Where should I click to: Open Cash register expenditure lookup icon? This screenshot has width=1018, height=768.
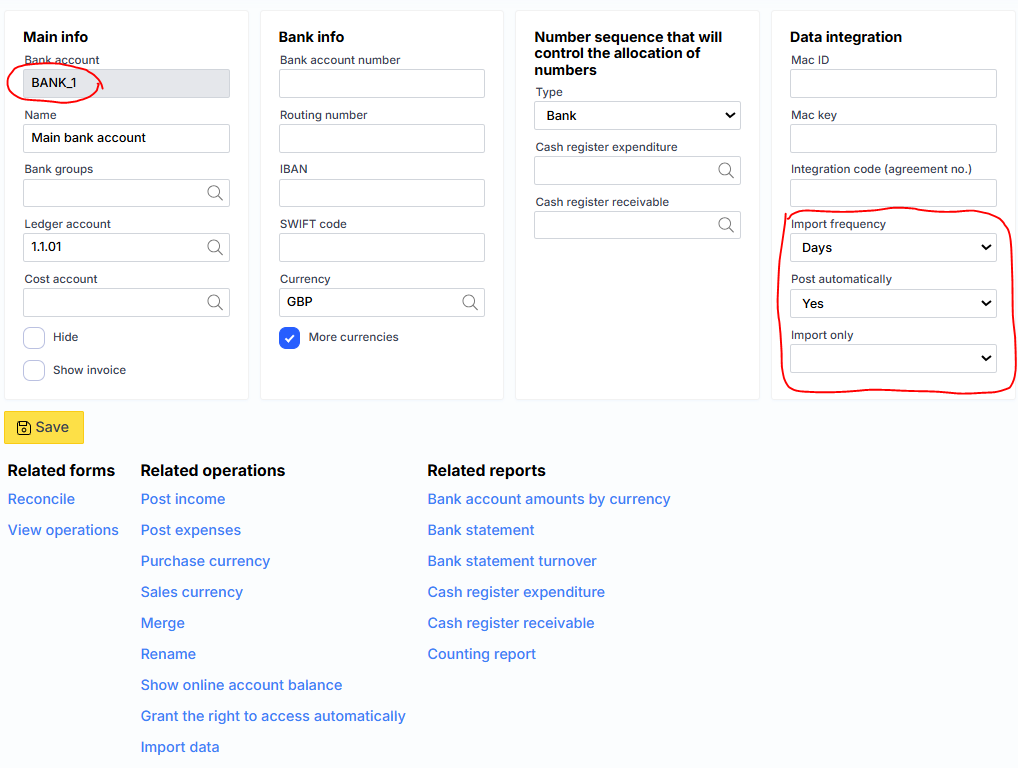click(x=726, y=171)
